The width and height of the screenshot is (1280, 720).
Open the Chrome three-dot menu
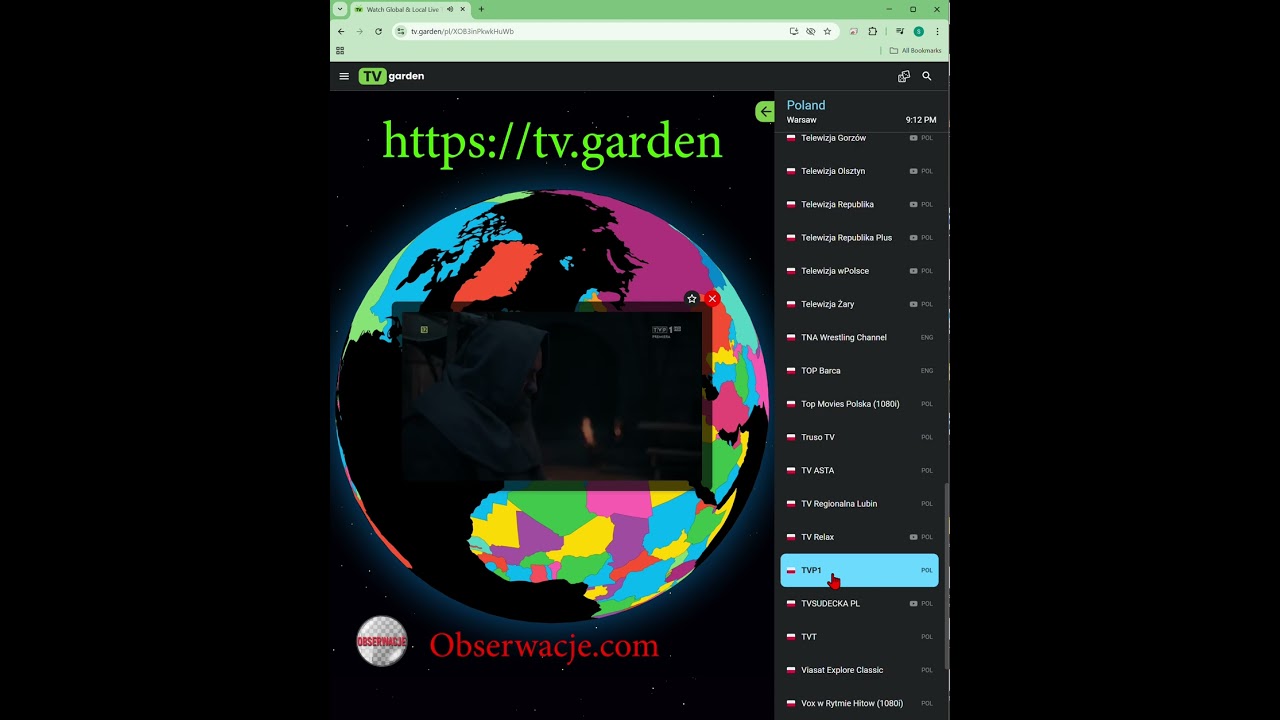tap(937, 31)
